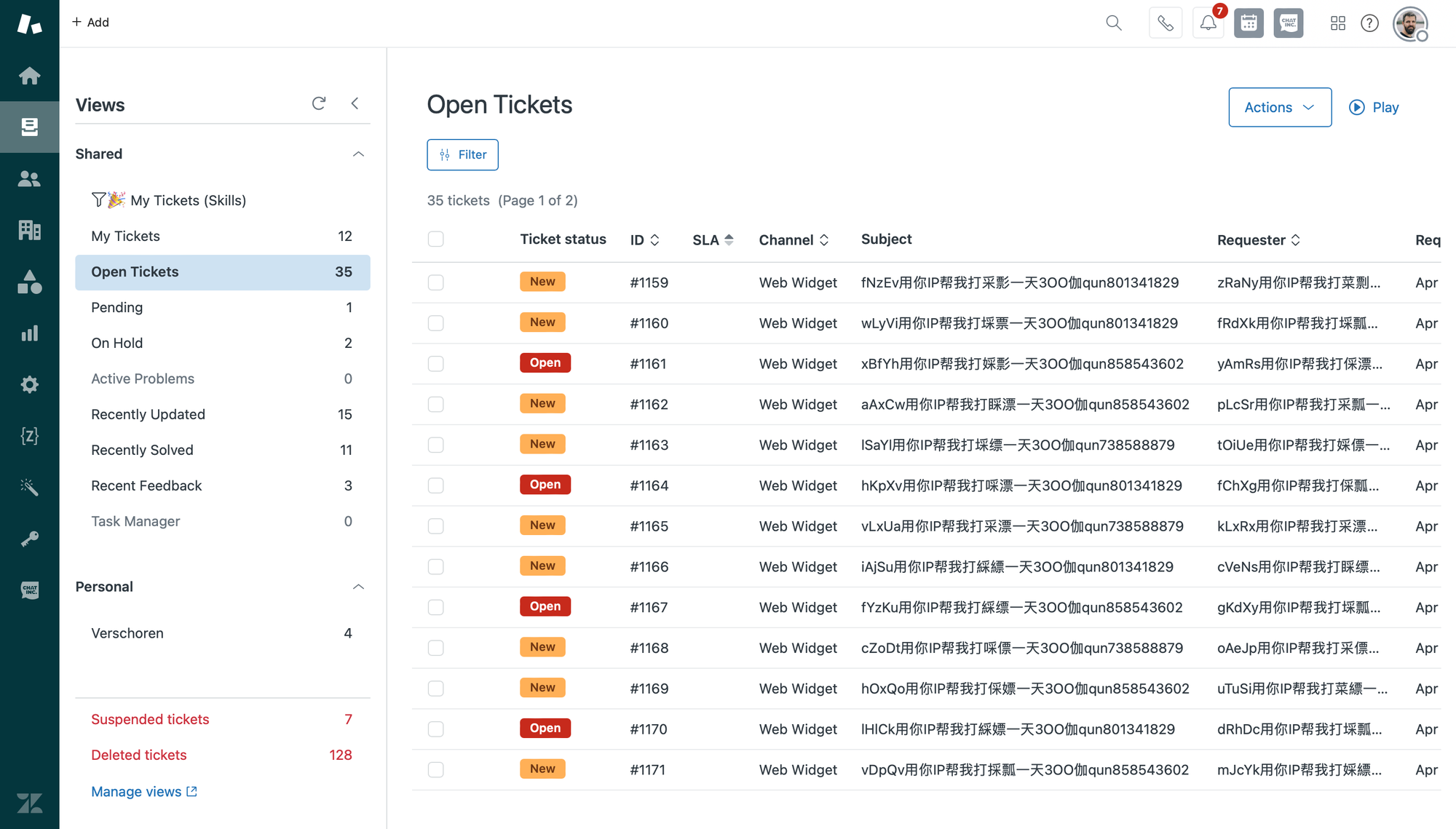This screenshot has width=1456, height=829.
Task: Open the Actions dropdown
Action: [1280, 108]
